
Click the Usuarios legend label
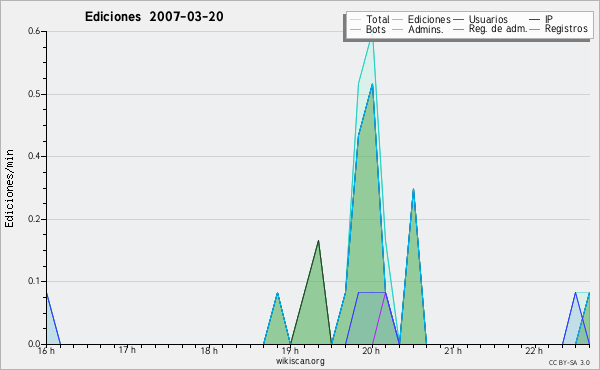coord(488,19)
